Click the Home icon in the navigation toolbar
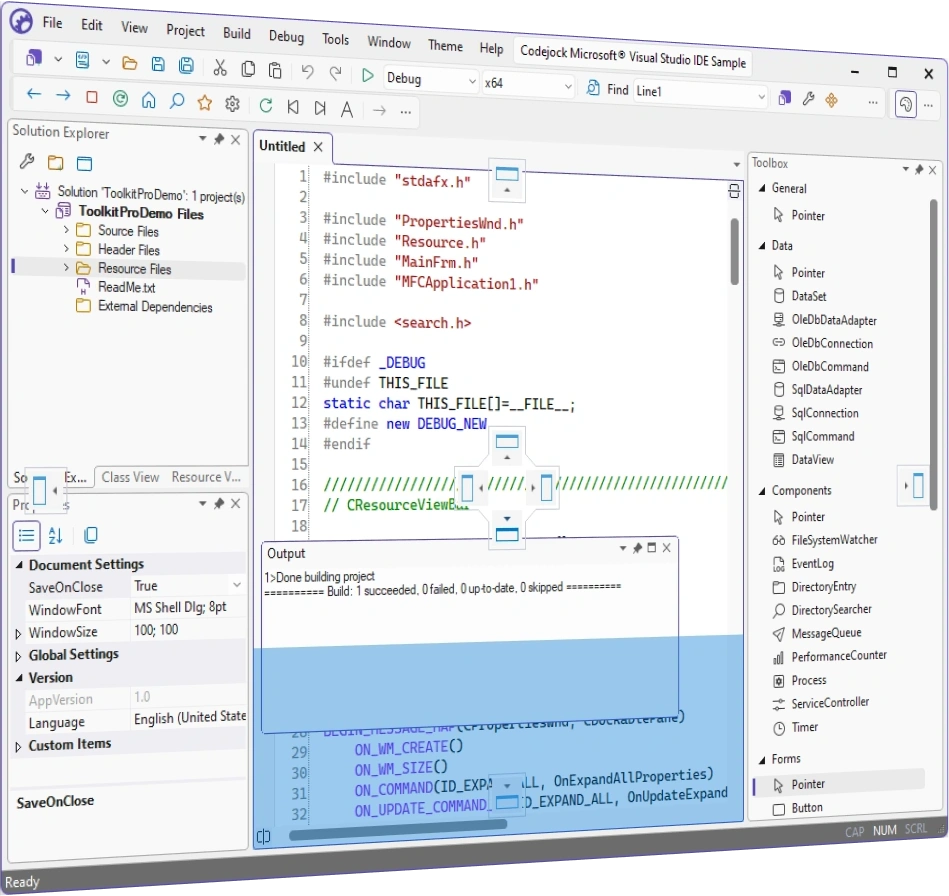This screenshot has height=896, width=949. click(x=148, y=100)
